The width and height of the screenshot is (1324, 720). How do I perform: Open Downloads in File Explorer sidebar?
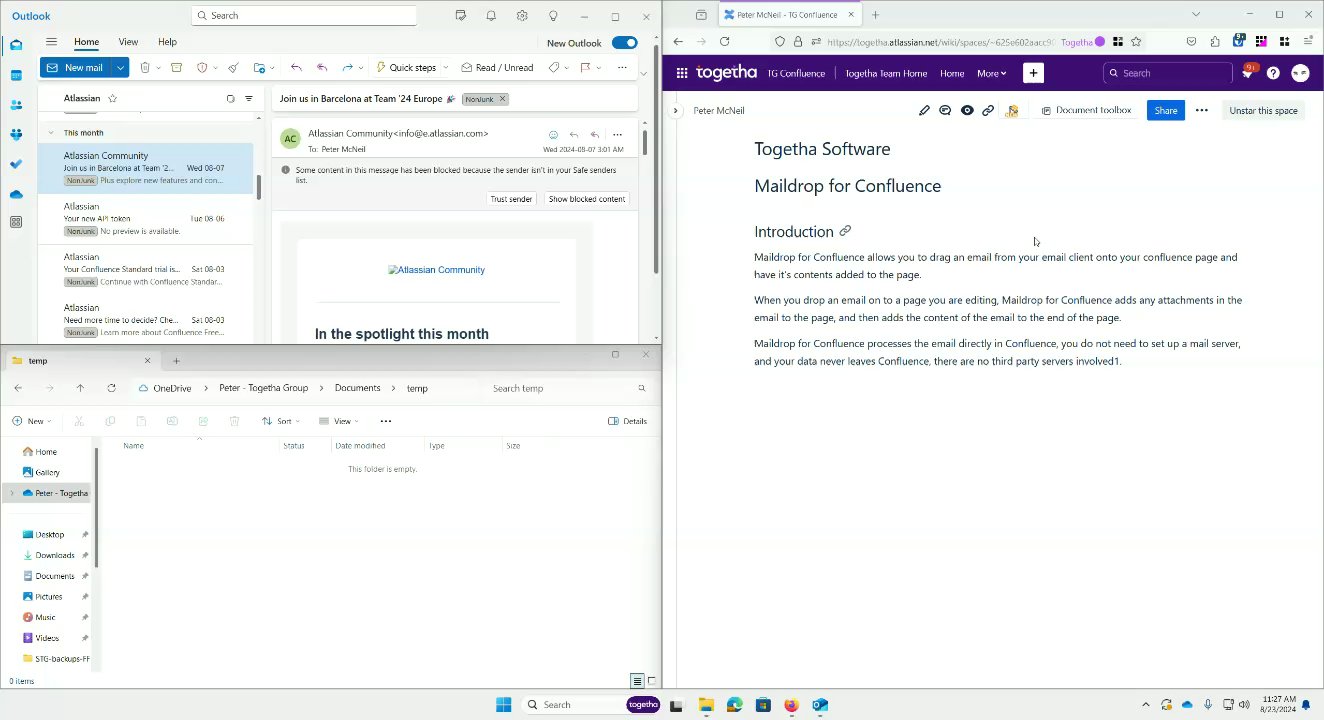click(x=55, y=555)
